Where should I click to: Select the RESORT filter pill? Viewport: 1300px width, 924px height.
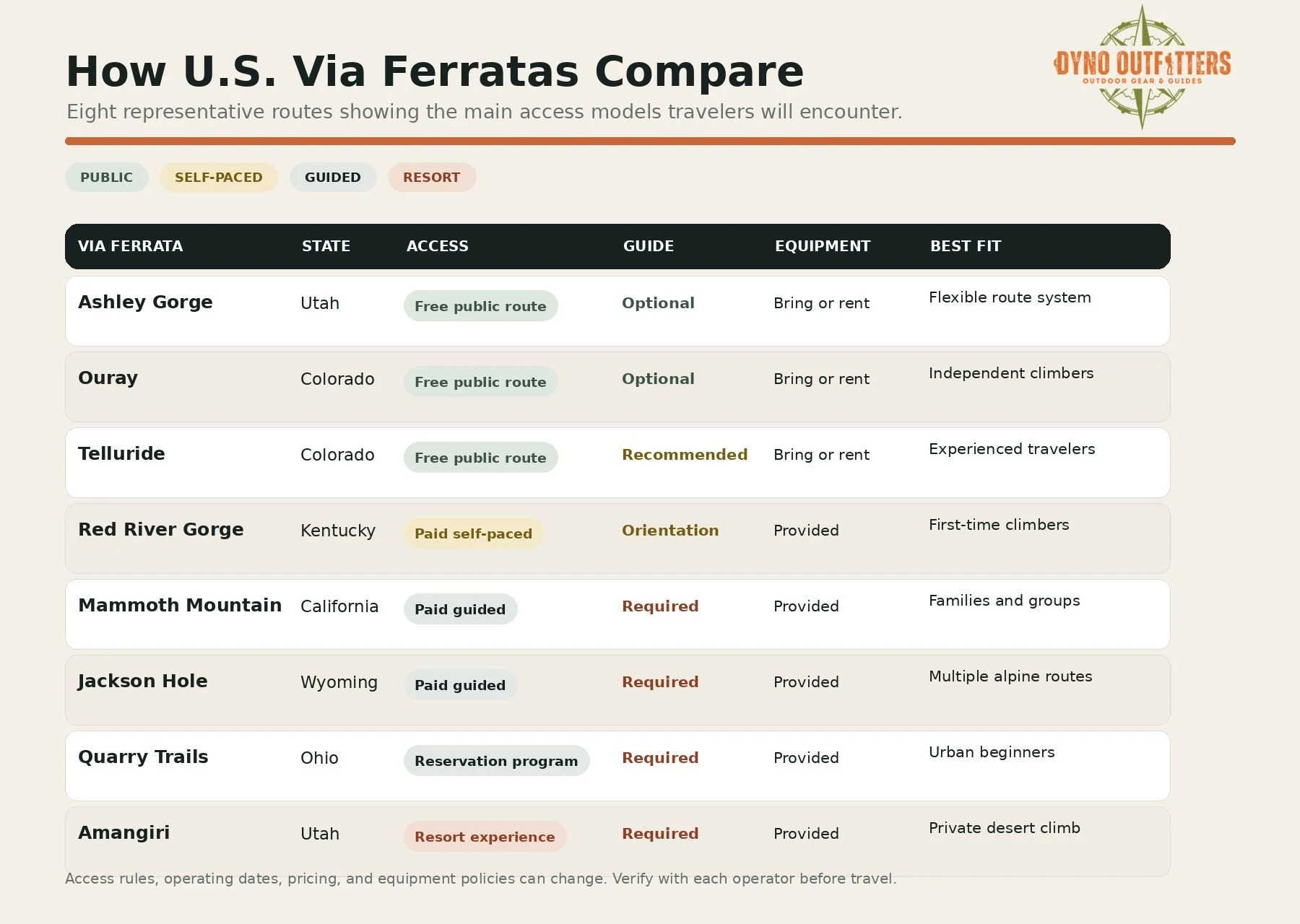point(432,178)
